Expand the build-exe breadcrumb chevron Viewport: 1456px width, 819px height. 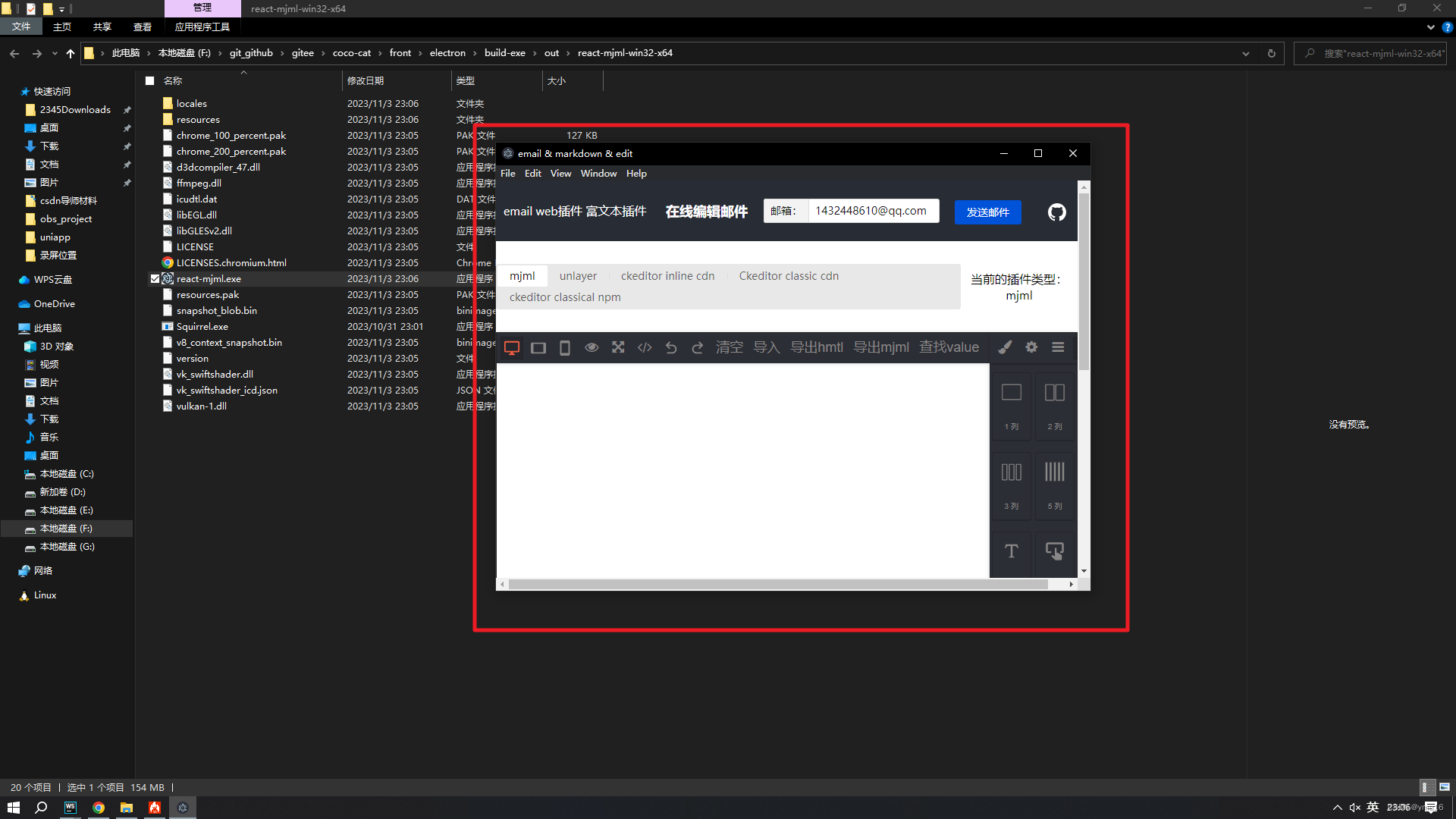535,53
